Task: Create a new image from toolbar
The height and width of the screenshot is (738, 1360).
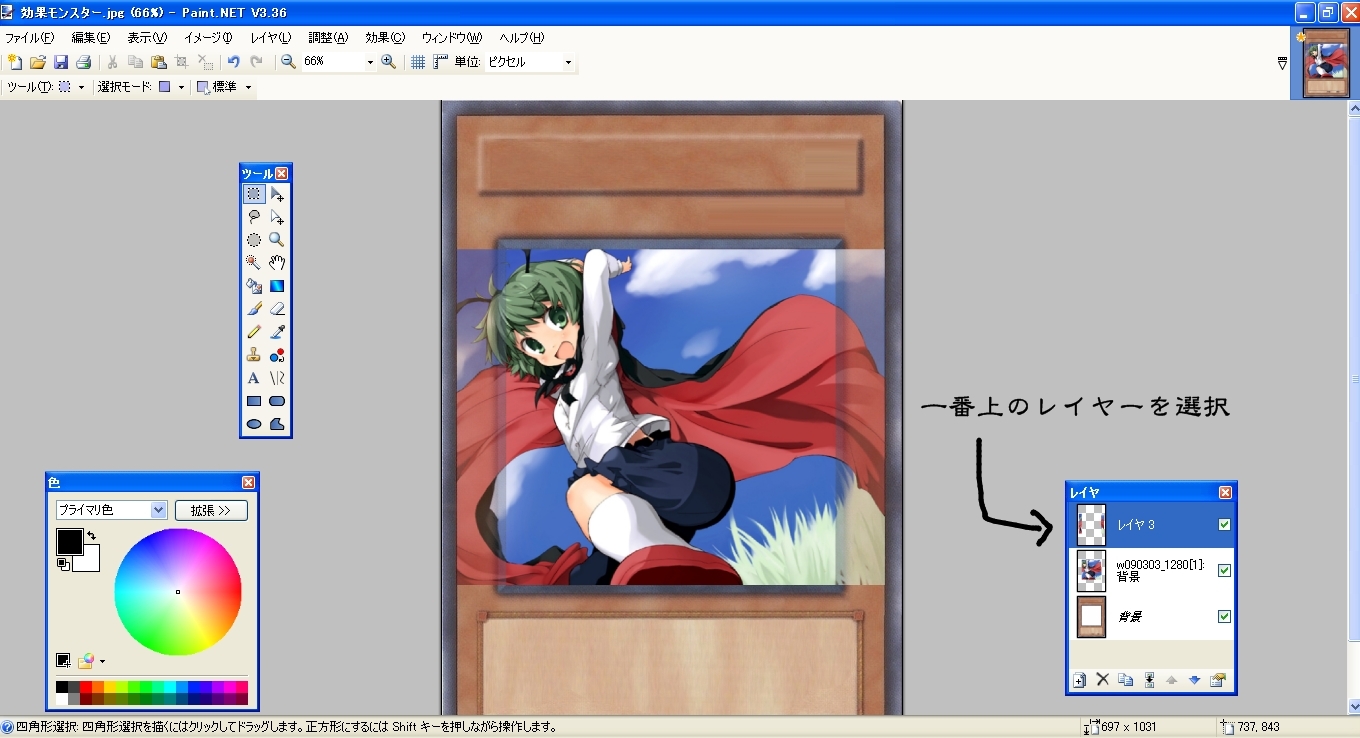Action: [x=15, y=62]
